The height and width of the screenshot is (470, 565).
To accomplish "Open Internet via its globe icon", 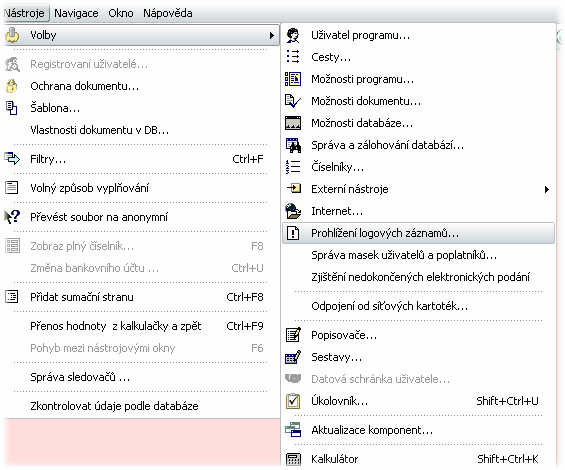I will coord(293,211).
